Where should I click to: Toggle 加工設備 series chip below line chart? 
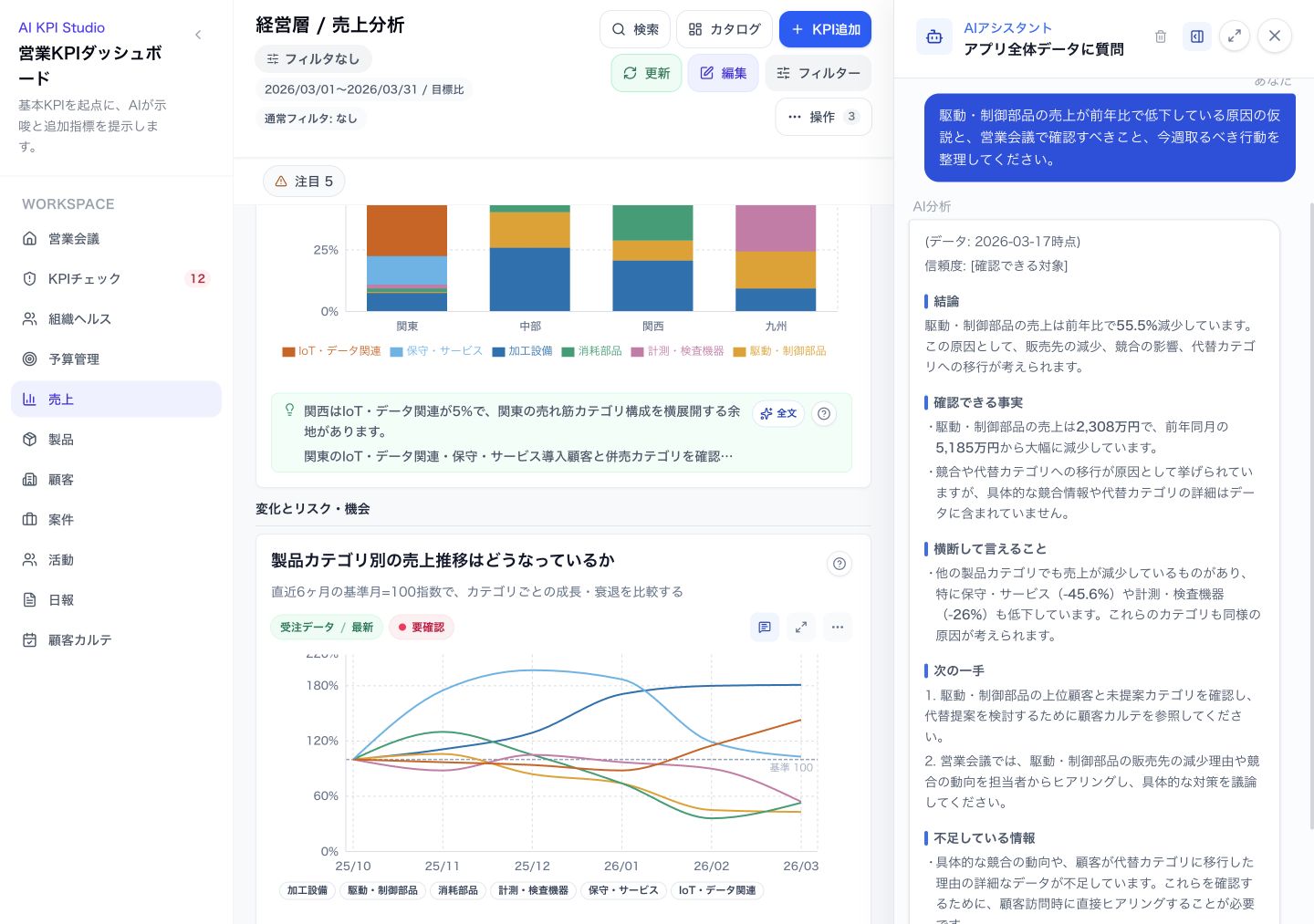coord(308,890)
